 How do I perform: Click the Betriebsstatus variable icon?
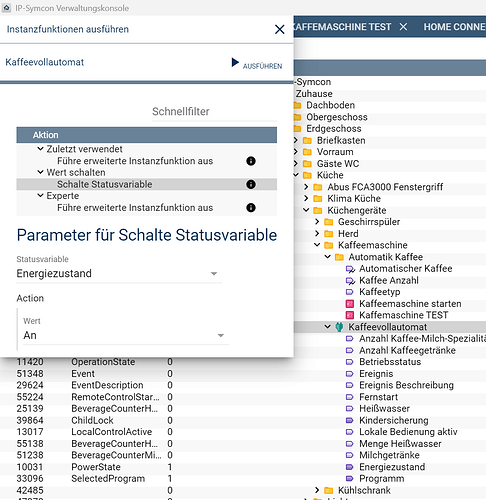point(349,362)
